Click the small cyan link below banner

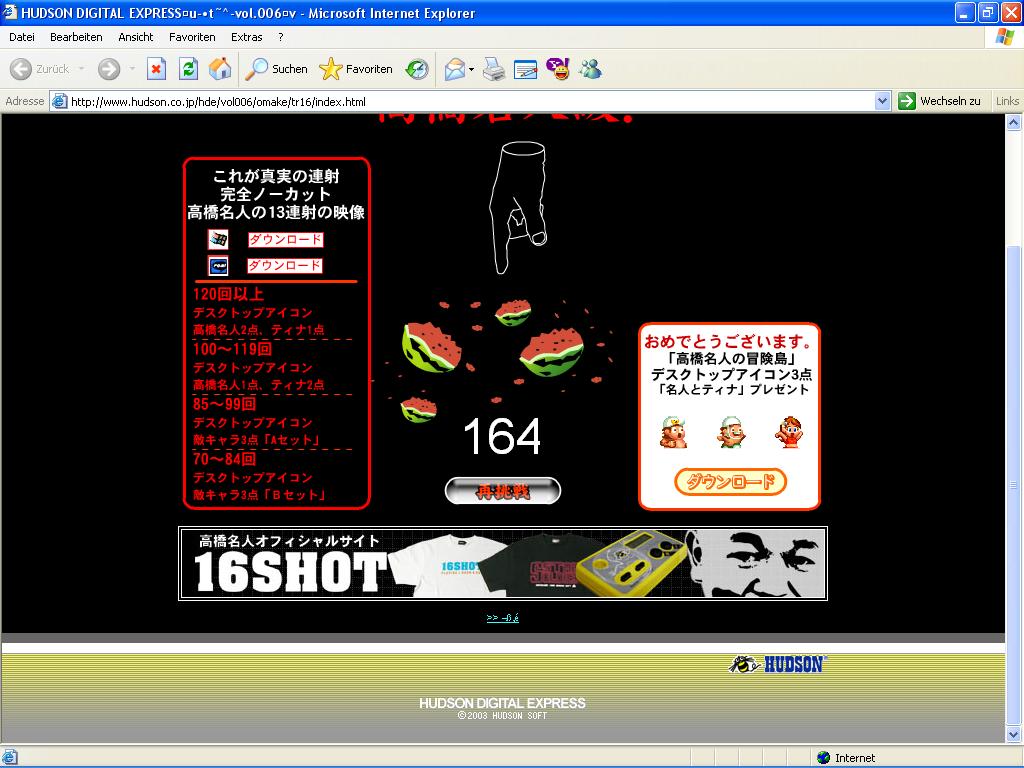point(502,617)
